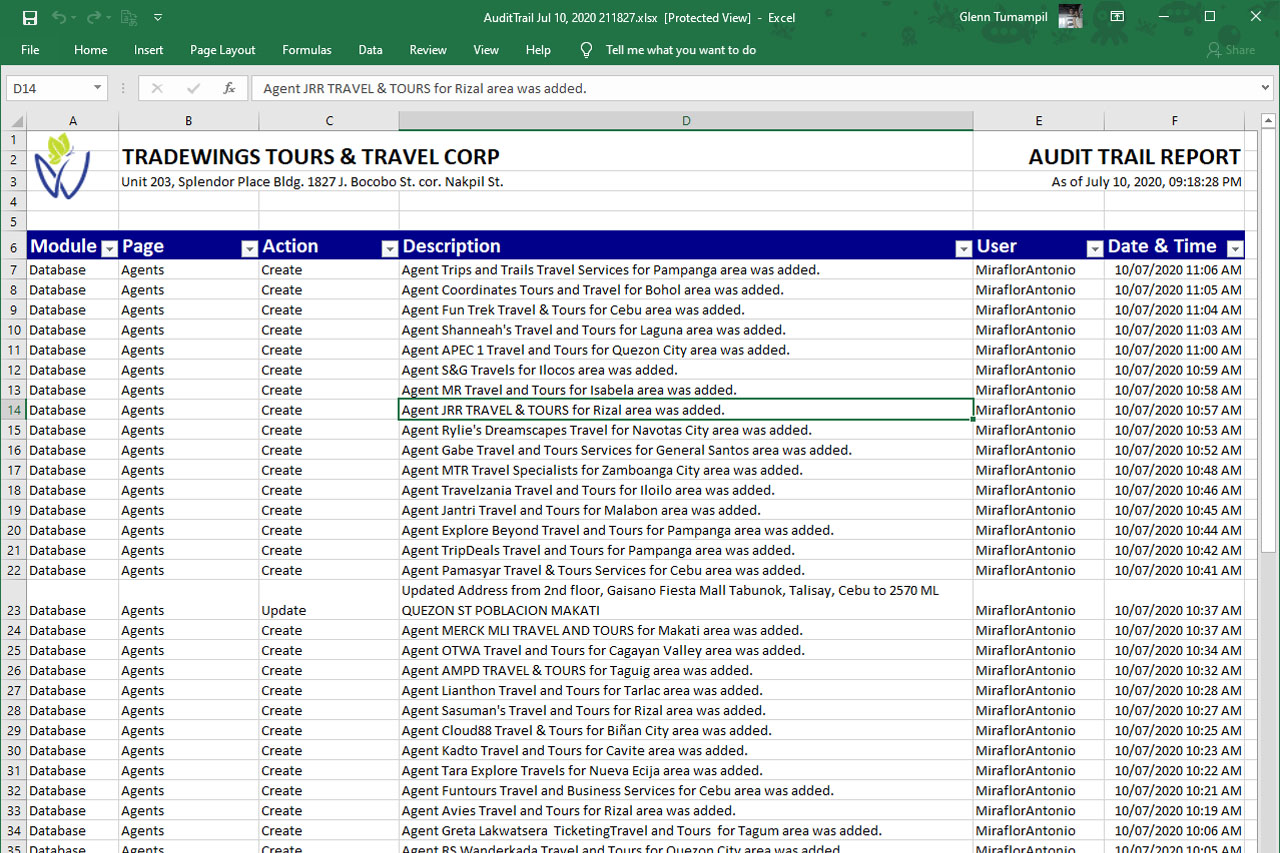Switch to the Insert tab
This screenshot has width=1280, height=853.
coord(149,50)
